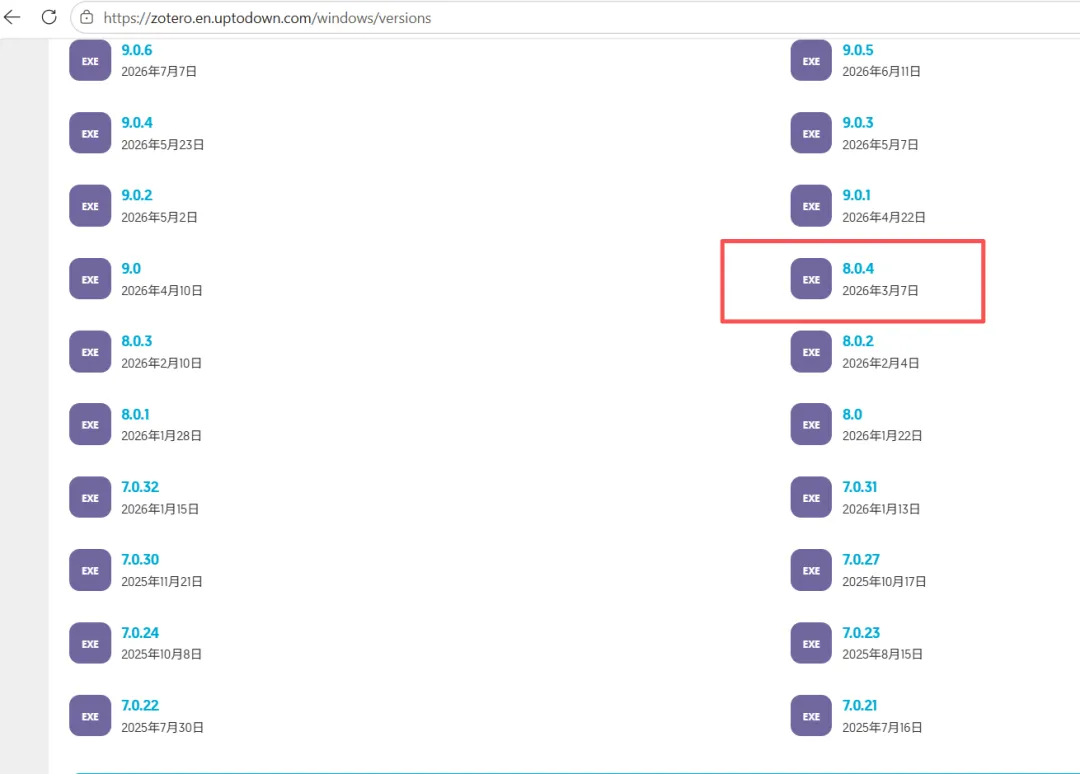Click EXE icon beside version 9.0.2
The image size is (1080, 774).
pyautogui.click(x=90, y=206)
